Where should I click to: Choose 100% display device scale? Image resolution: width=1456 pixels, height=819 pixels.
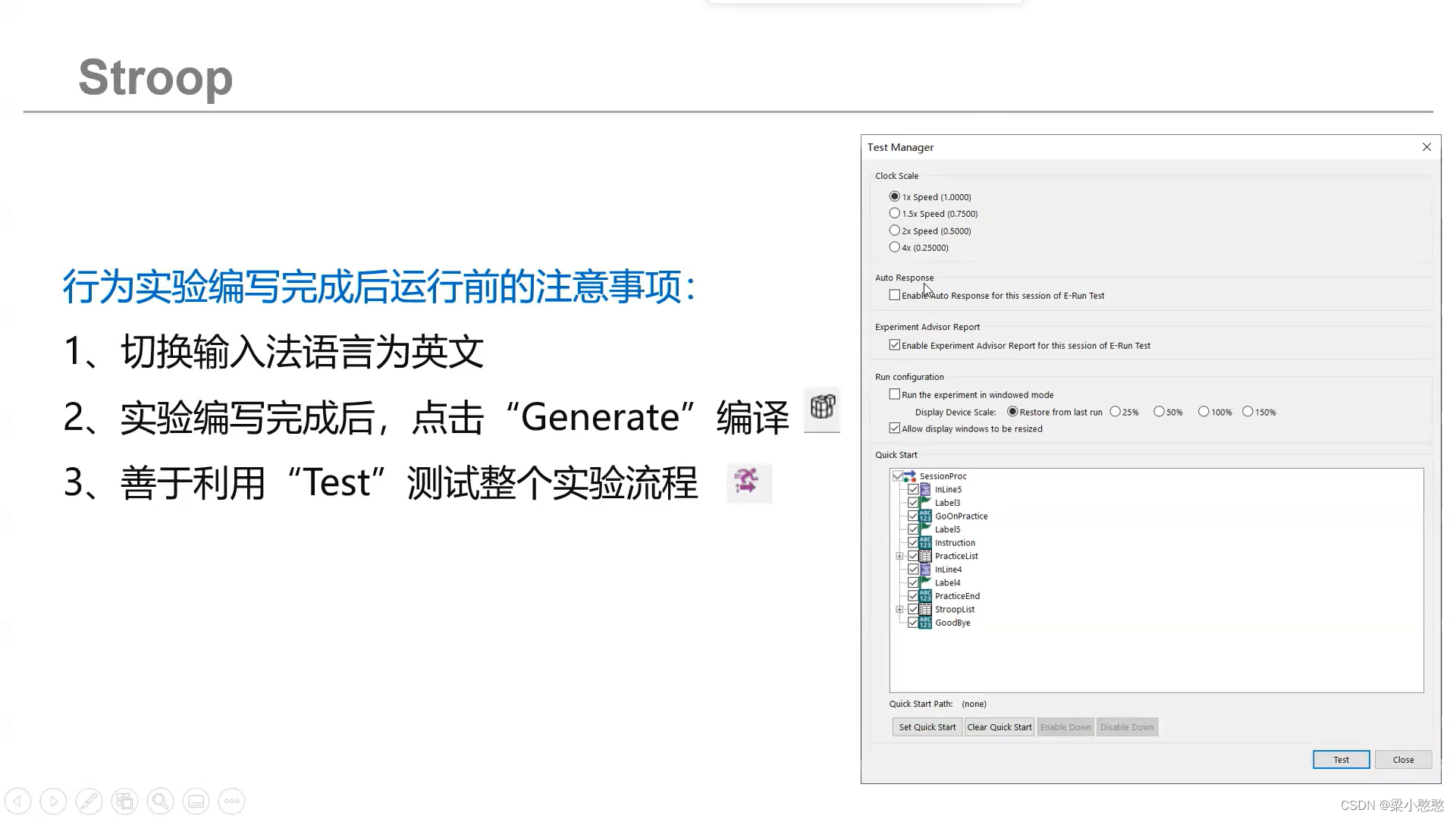coord(1203,412)
